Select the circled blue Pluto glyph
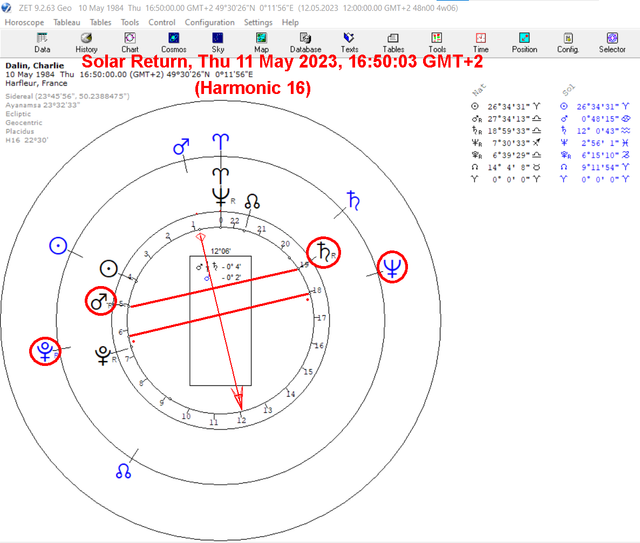 45,352
